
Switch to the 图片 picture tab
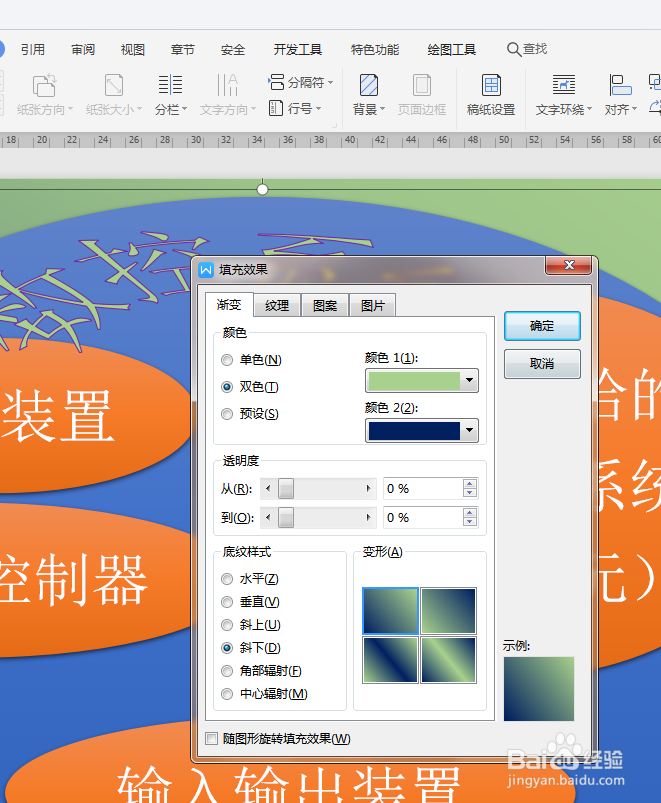tap(372, 306)
